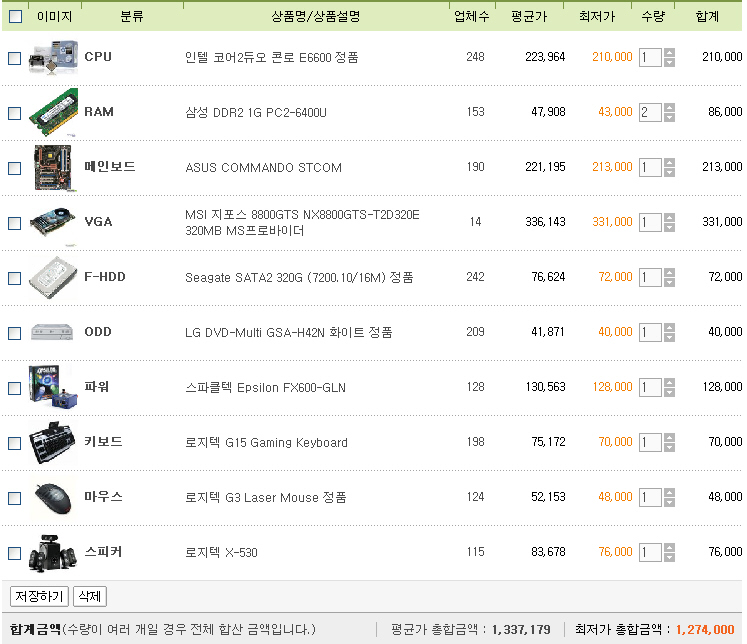
Task: Decrease the 키보드 quantity with the down arrow
Action: (669, 447)
